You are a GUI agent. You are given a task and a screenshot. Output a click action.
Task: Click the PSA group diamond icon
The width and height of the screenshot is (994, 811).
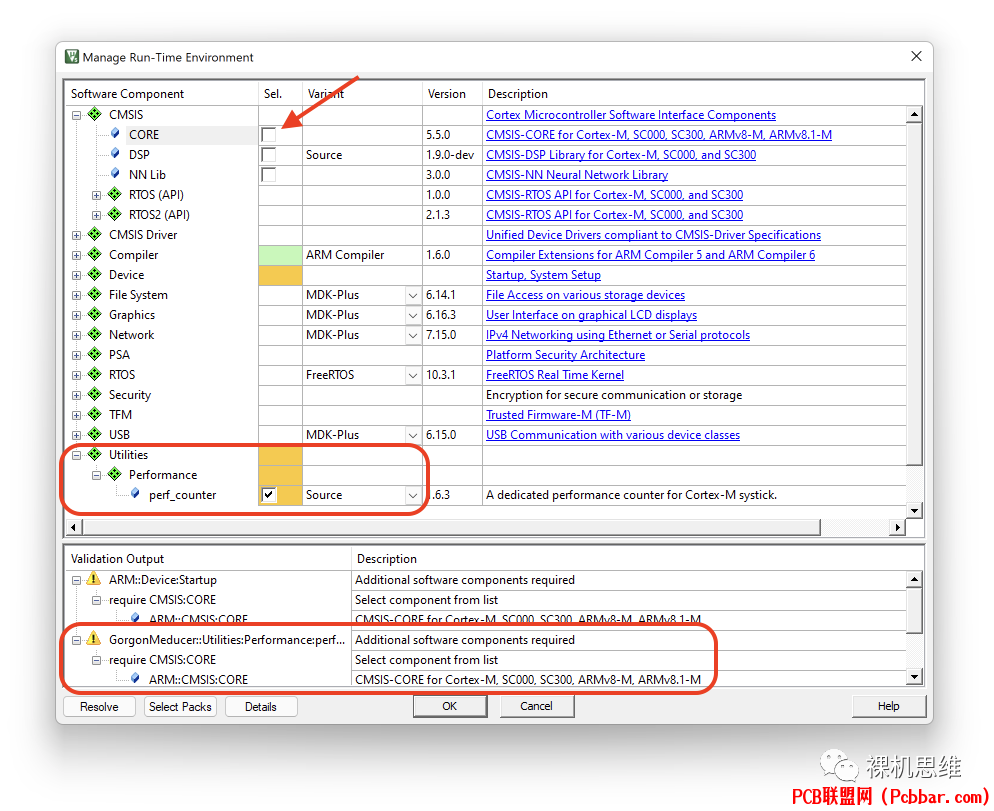[x=95, y=354]
